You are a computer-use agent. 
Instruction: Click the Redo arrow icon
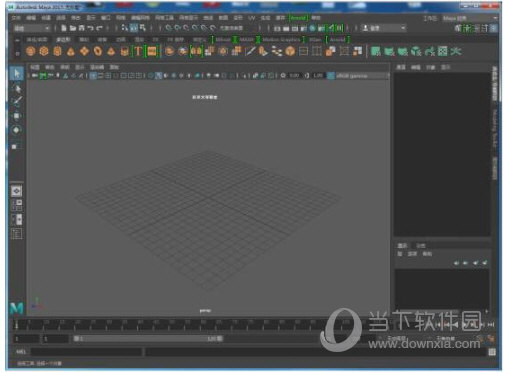coord(99,28)
